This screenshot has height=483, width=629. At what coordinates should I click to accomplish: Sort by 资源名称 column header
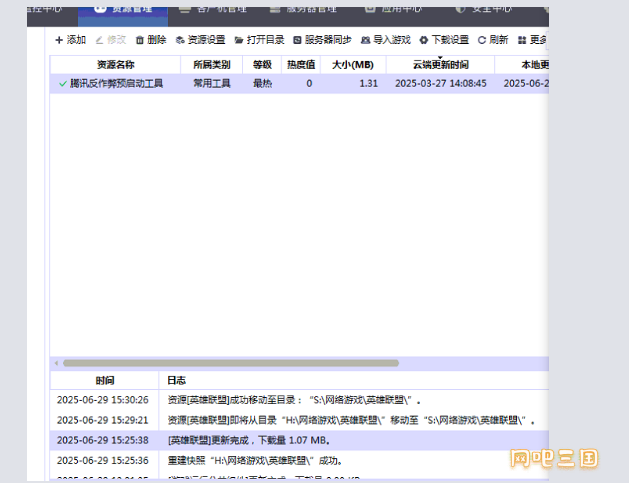(x=116, y=65)
